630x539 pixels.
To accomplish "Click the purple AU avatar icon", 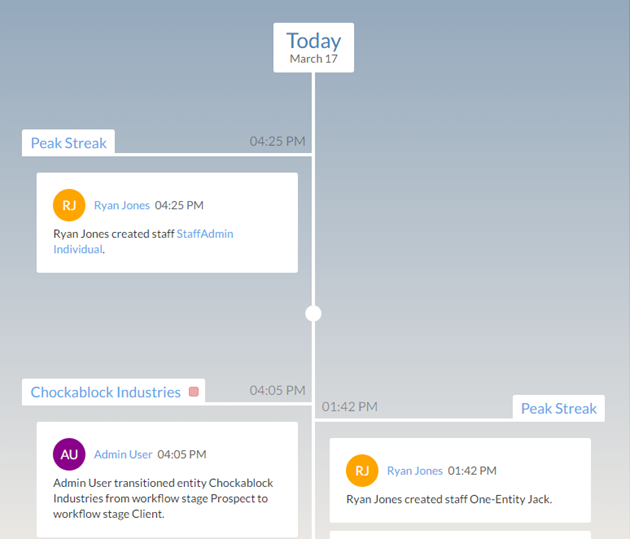I will coord(69,454).
